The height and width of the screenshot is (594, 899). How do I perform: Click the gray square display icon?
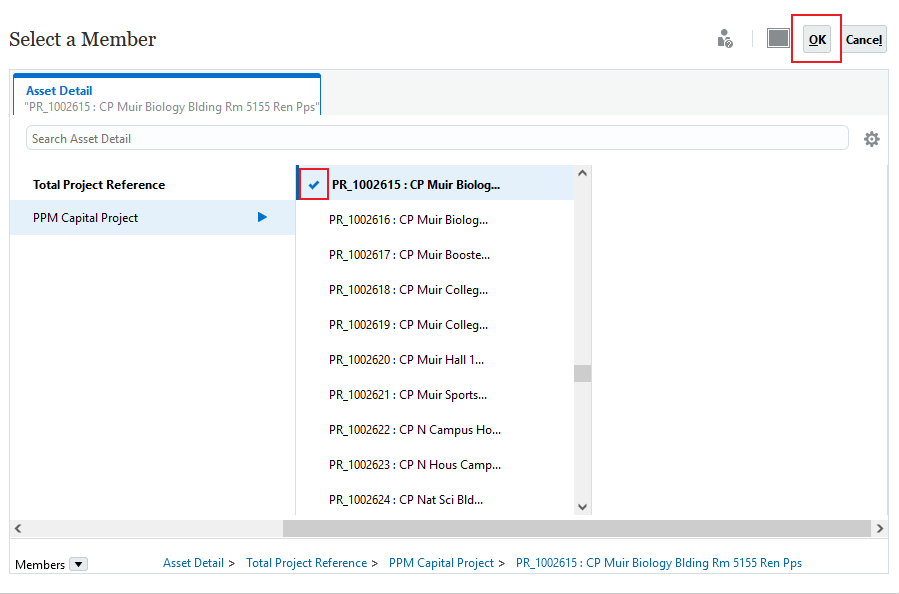click(778, 38)
